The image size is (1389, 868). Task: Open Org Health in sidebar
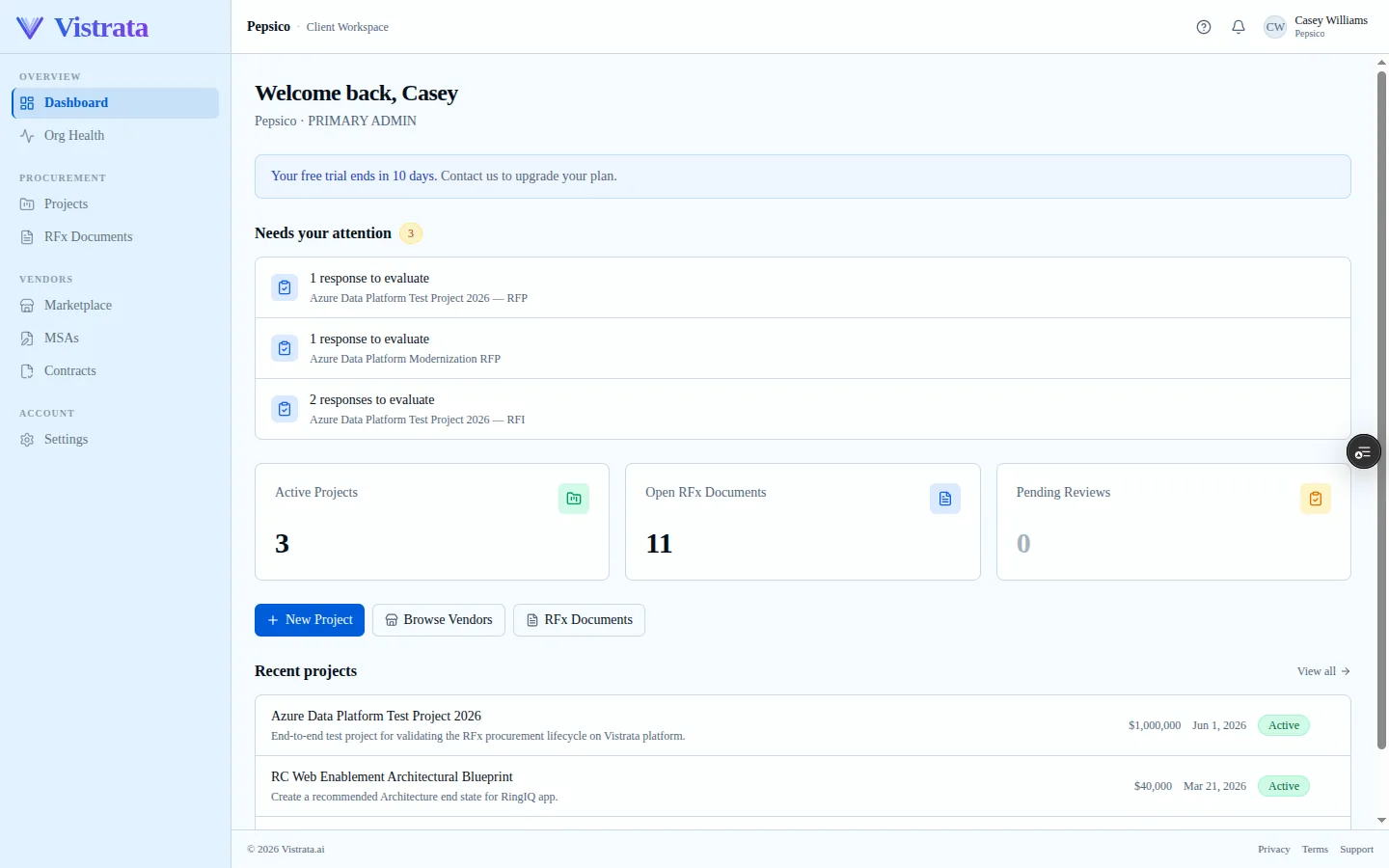116,136
